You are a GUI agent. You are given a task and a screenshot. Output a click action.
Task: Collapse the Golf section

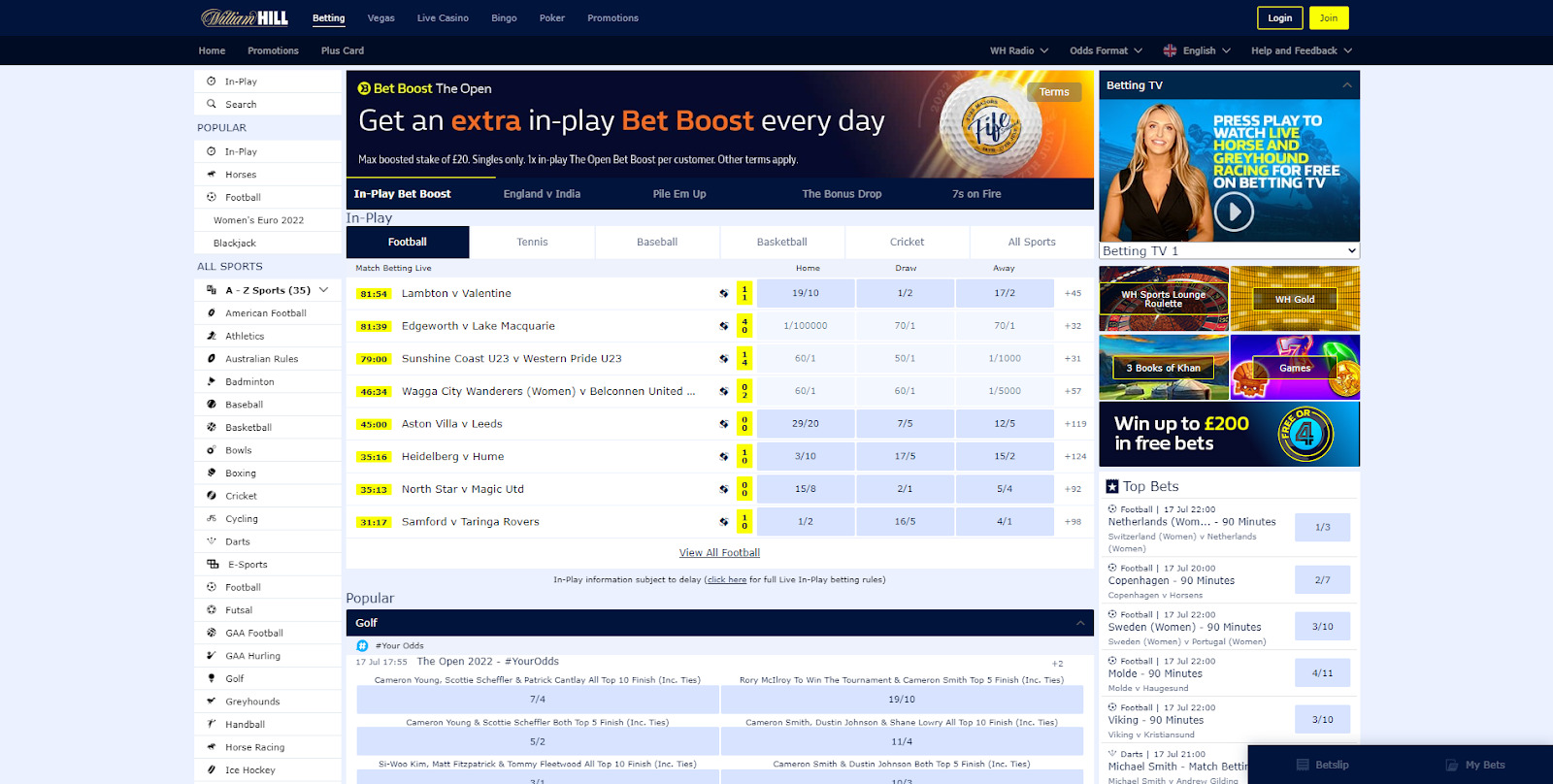tap(1080, 623)
